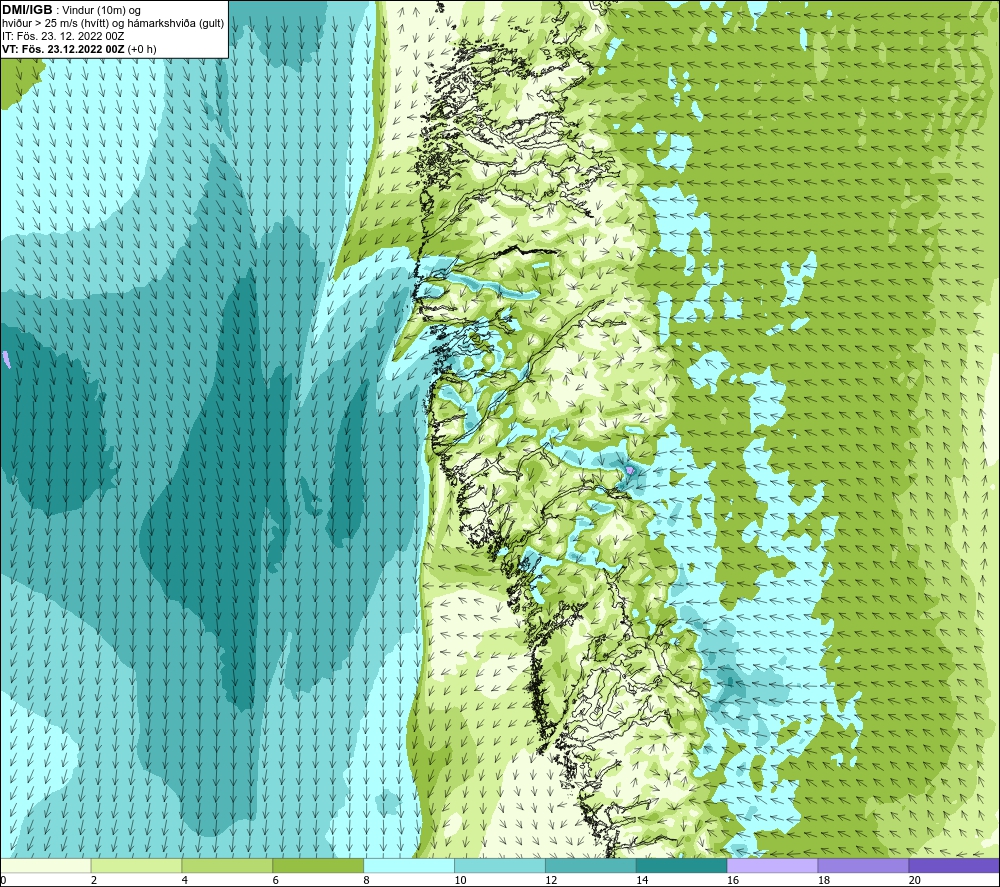Viewport: 1000px width, 887px height.
Task: Click the '14' scale label
Action: click(642, 880)
